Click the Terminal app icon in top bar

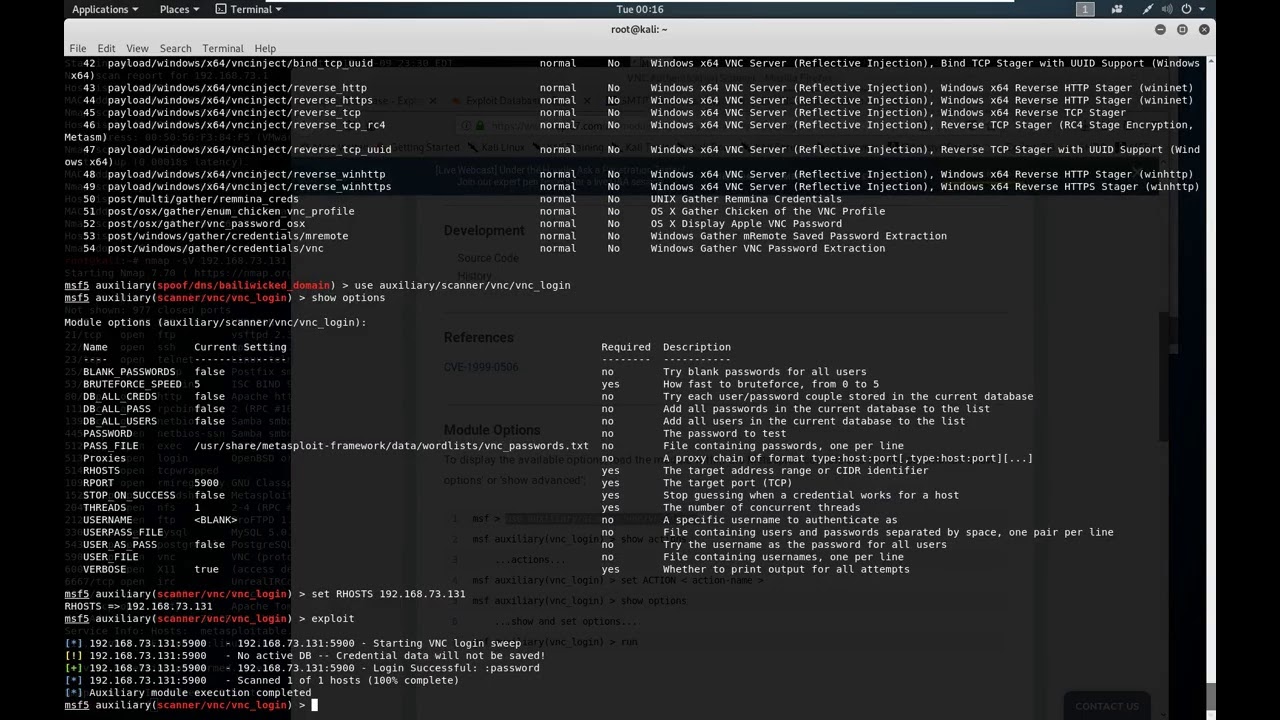222,9
